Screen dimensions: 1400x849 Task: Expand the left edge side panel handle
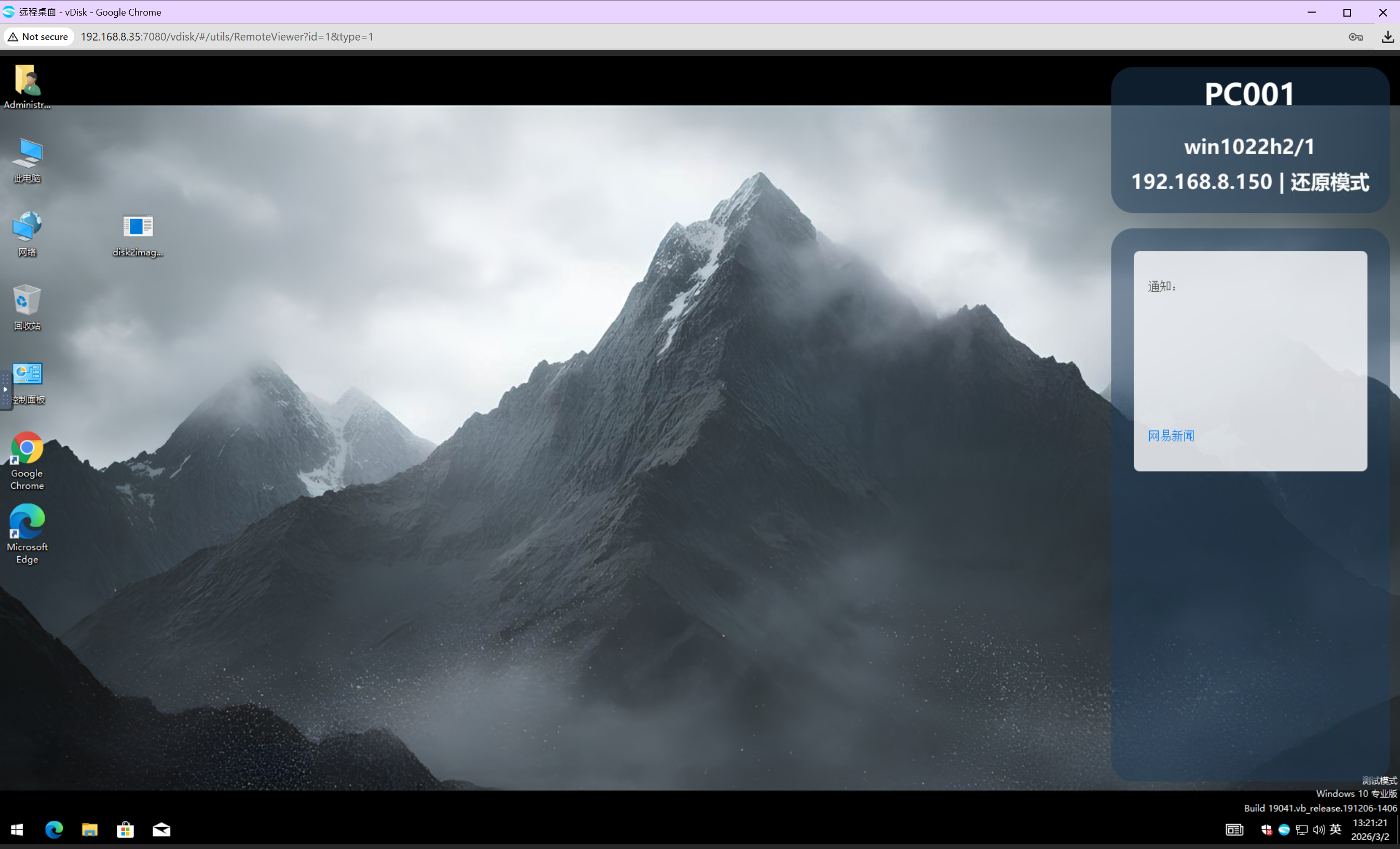pyautogui.click(x=5, y=390)
